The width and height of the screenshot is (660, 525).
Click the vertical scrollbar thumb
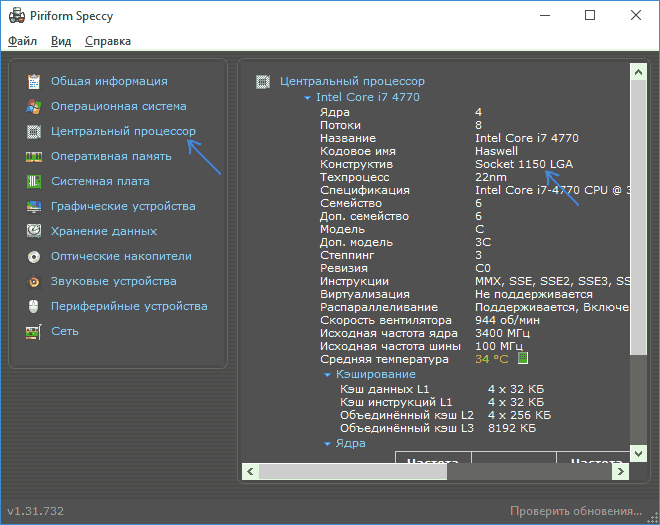638,217
